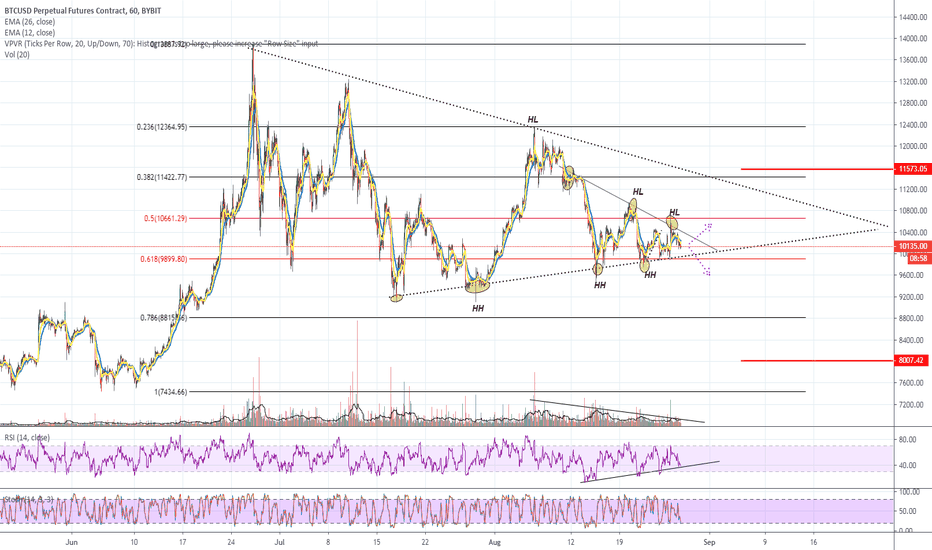Click the Jun label on time axis
This screenshot has height=550, width=932.
72,542
